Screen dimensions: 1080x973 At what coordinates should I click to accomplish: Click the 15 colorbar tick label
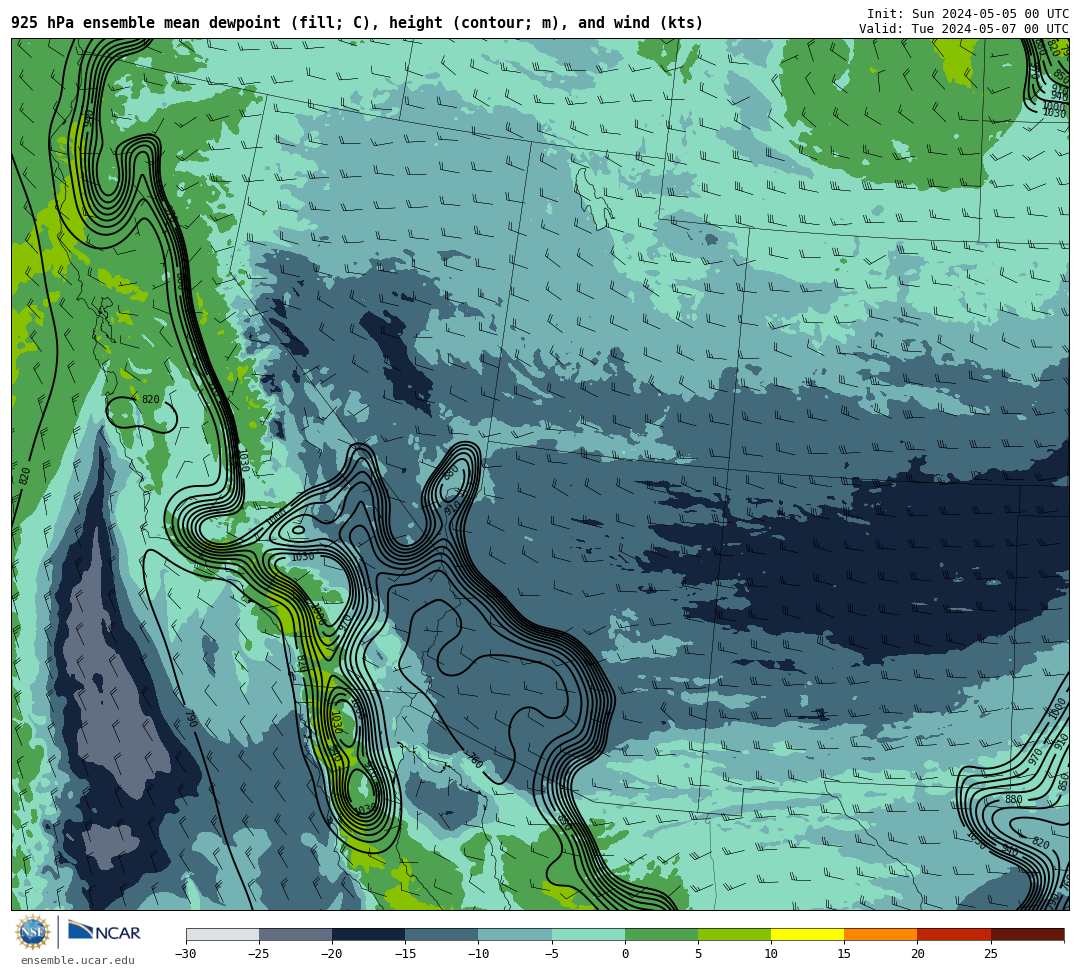[844, 954]
